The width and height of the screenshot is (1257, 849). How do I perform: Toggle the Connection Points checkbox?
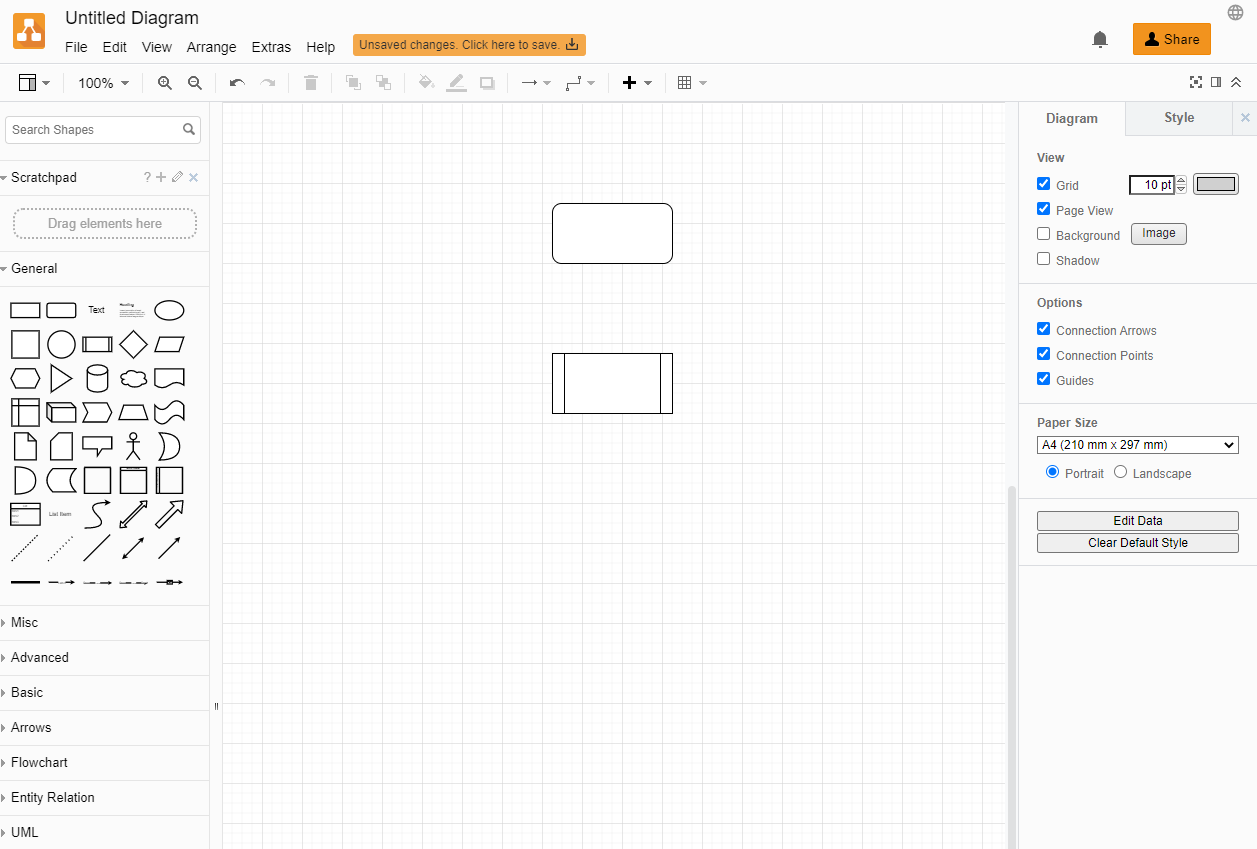[x=1044, y=354]
